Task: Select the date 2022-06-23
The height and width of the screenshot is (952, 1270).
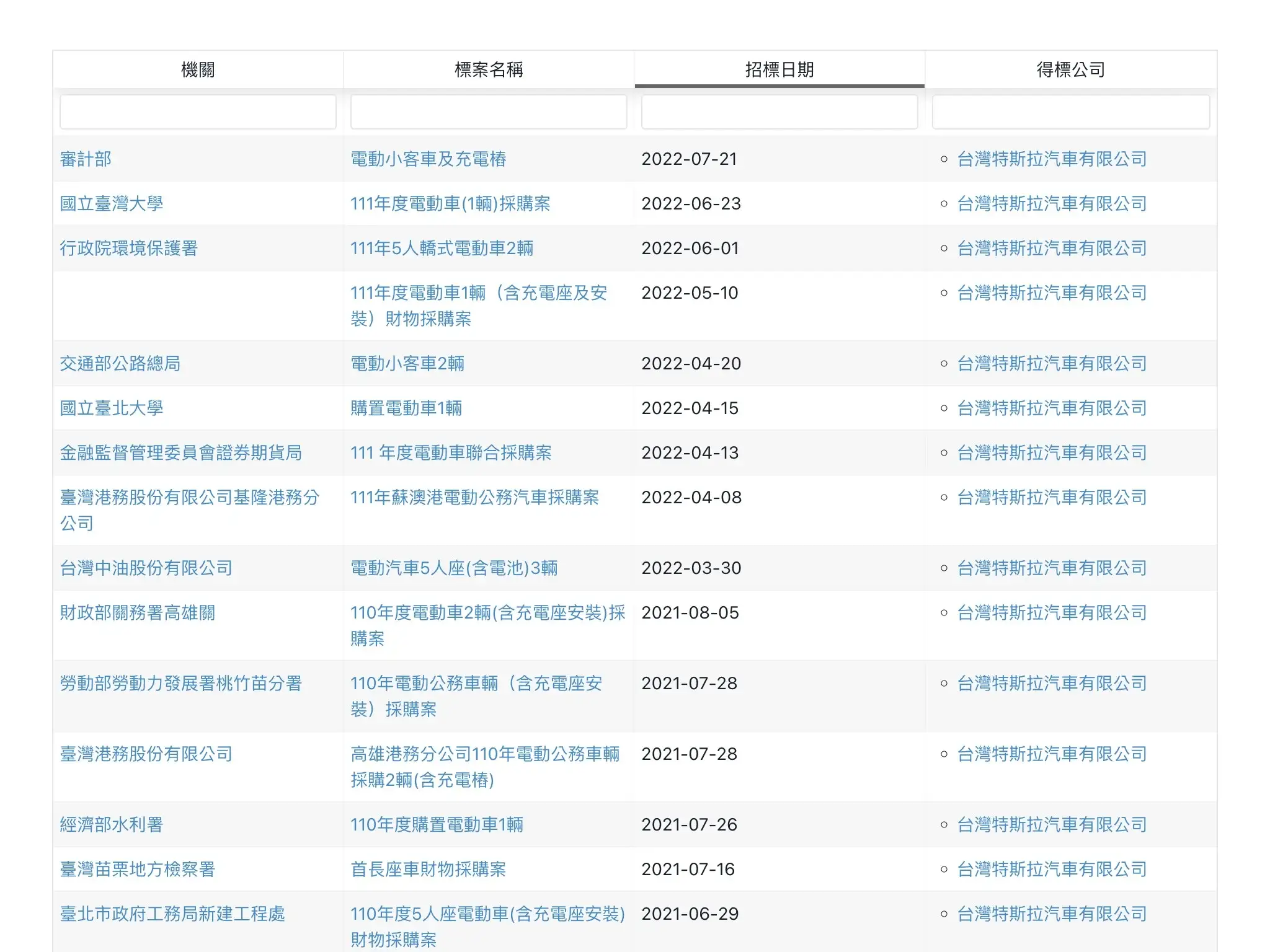Action: click(x=691, y=204)
